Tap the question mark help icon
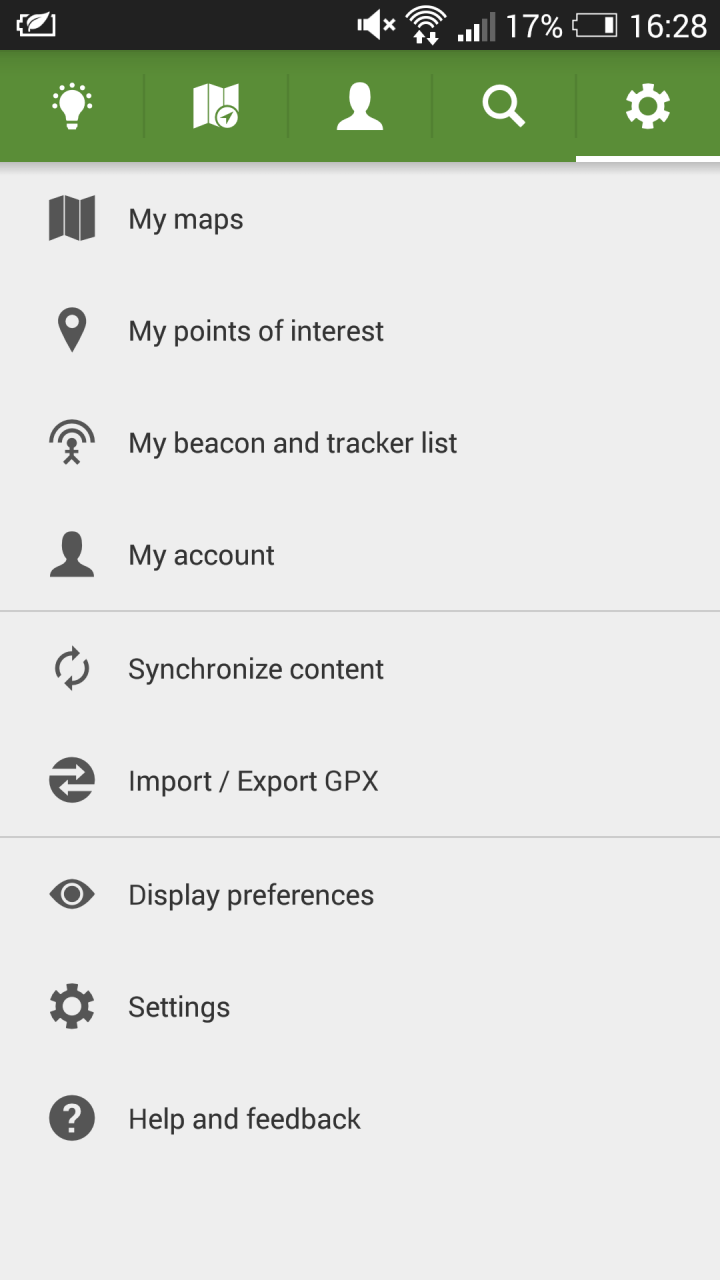Image resolution: width=720 pixels, height=1280 pixels. (72, 1119)
